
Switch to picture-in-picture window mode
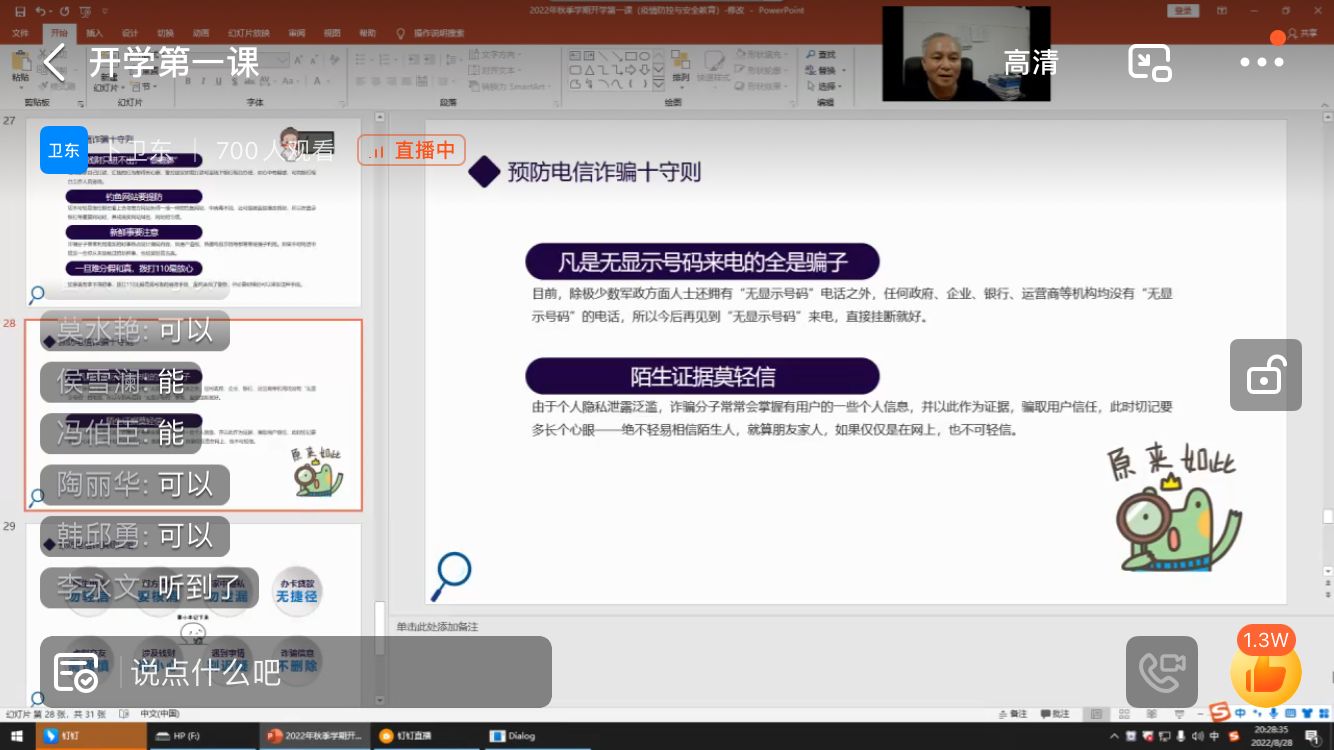point(1149,62)
